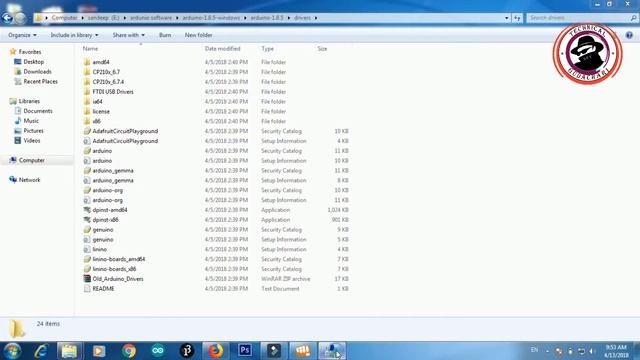Show hidden system tray icons
The width and height of the screenshot is (640, 360).
coord(547,351)
